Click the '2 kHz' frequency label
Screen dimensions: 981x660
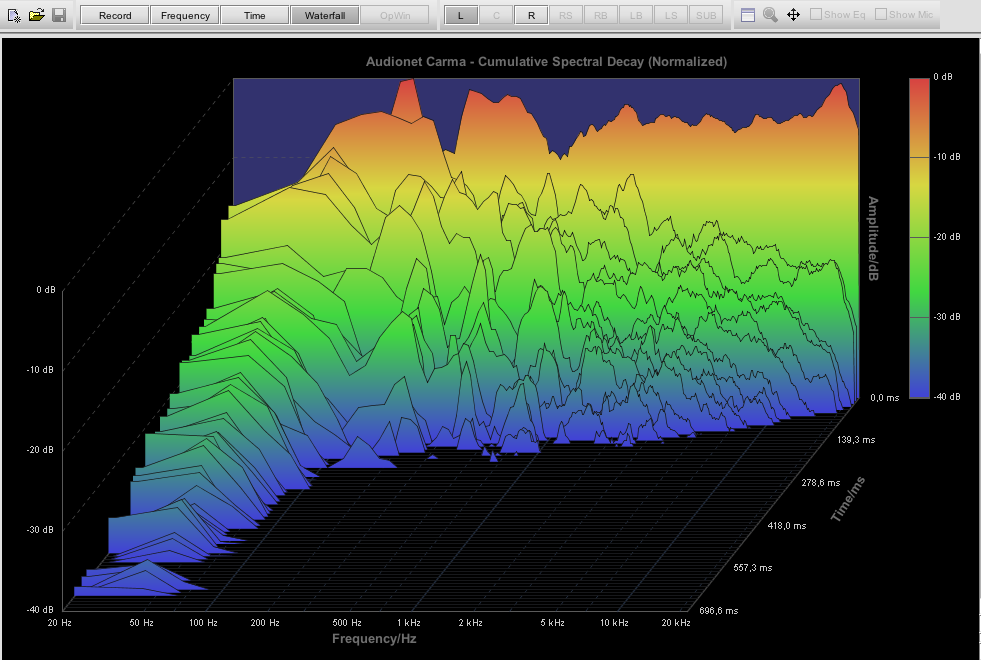click(470, 622)
